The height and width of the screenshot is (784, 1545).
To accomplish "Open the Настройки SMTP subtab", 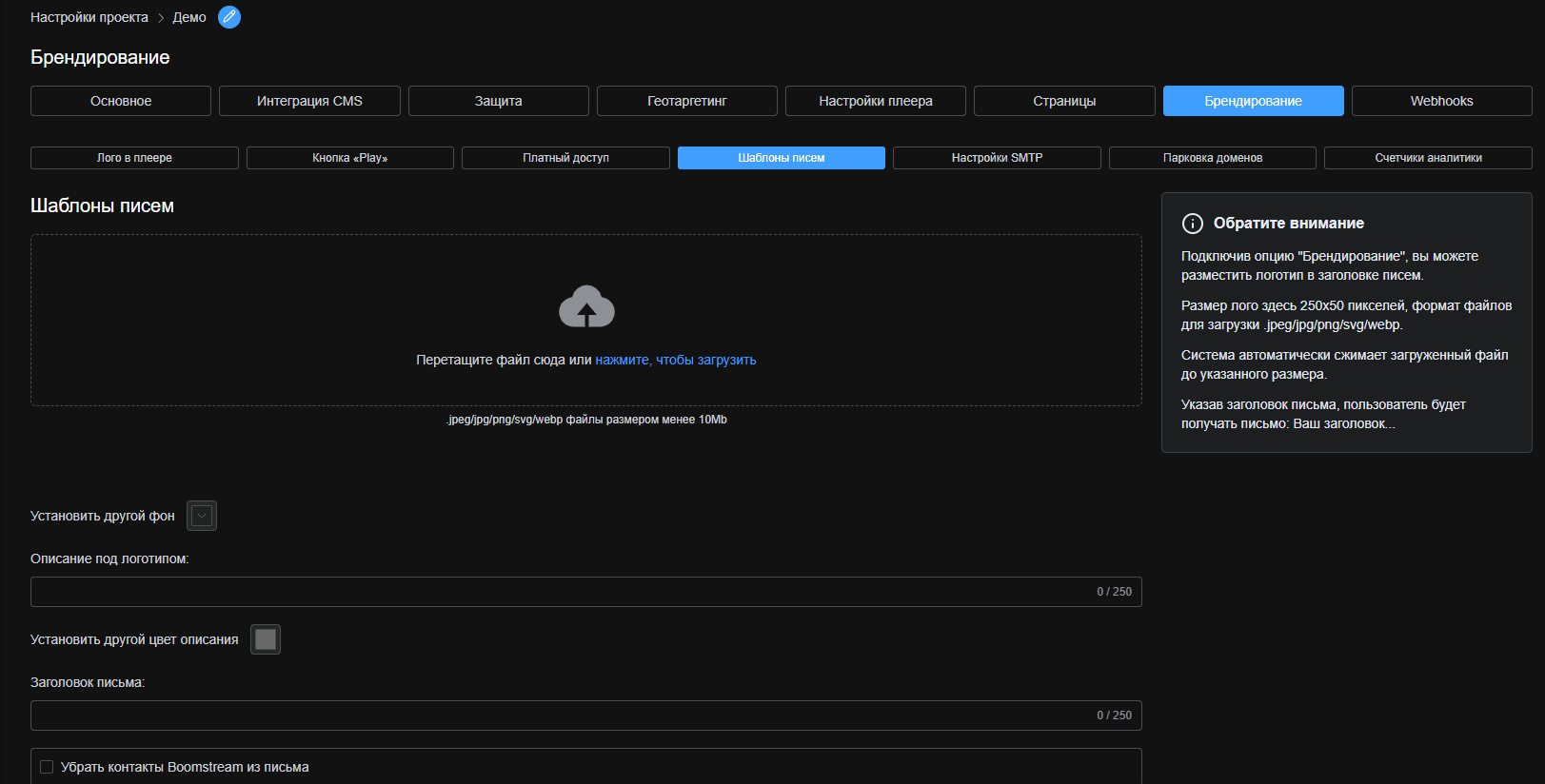I will (997, 158).
